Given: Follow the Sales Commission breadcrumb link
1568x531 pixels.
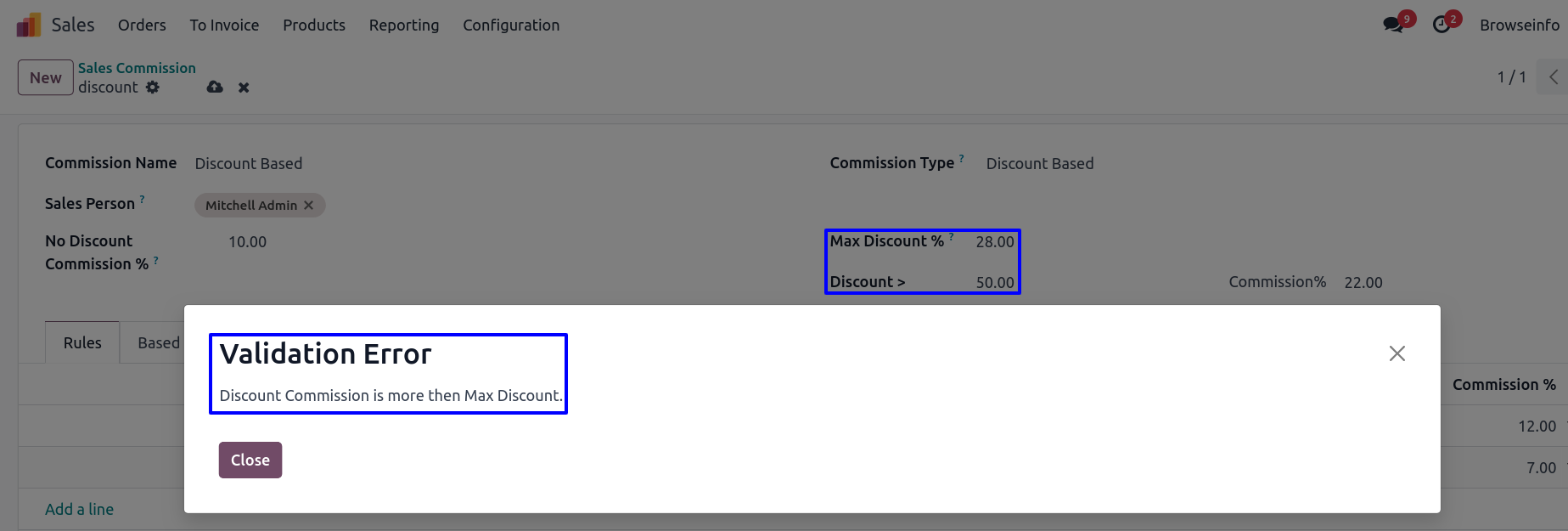Looking at the screenshot, I should click(x=137, y=68).
